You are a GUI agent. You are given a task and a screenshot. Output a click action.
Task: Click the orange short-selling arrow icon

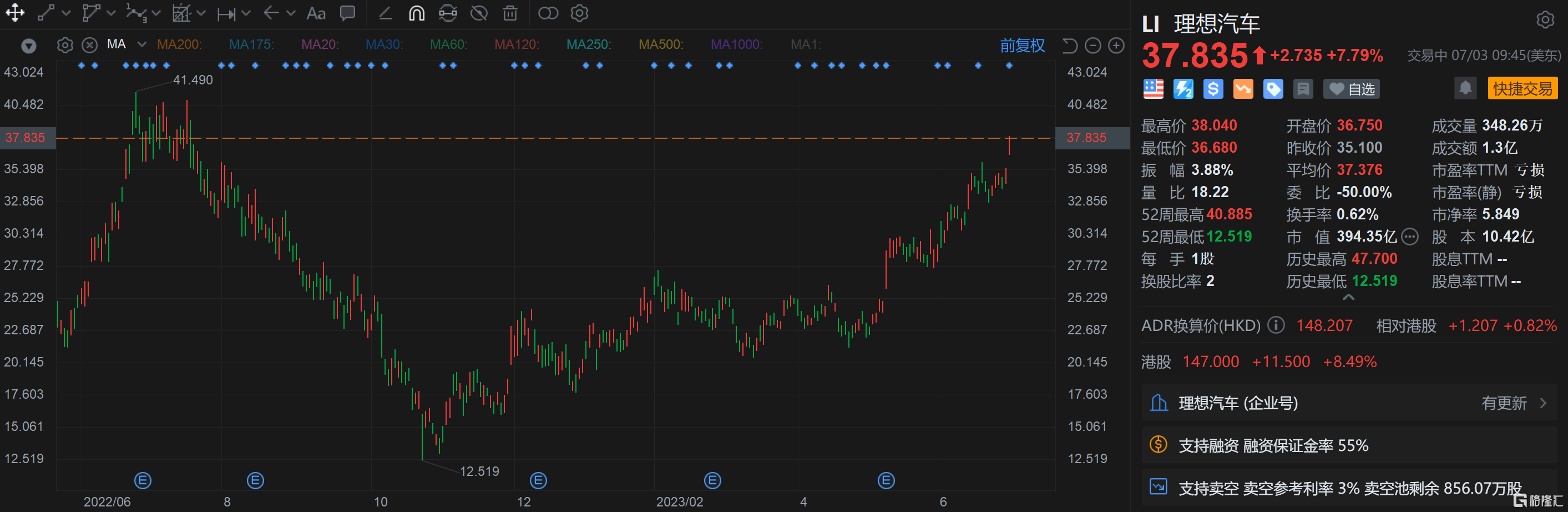[1243, 89]
